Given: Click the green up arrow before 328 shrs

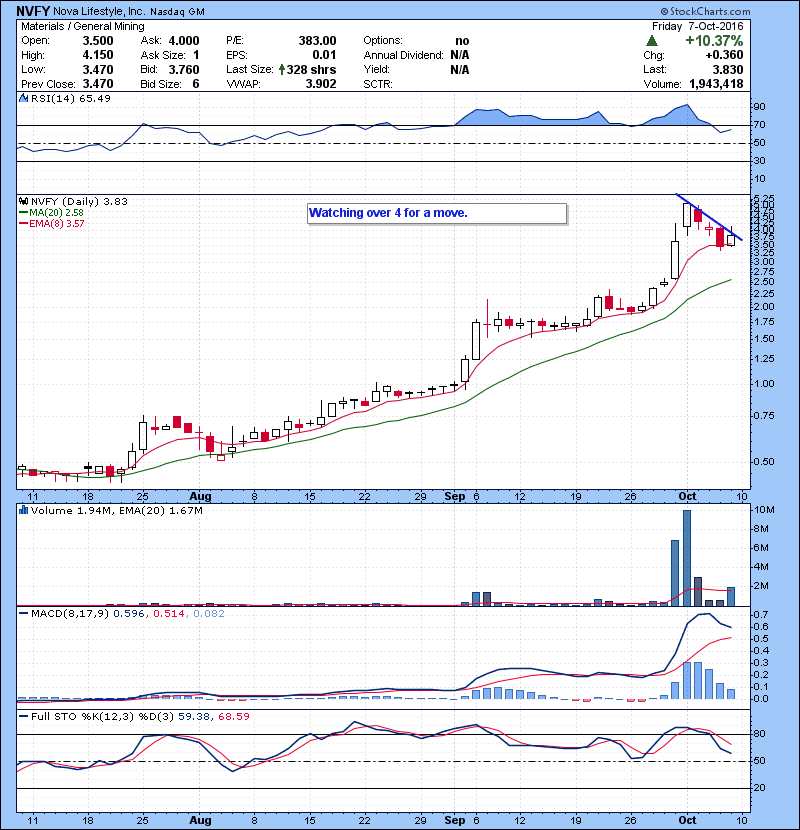Looking at the screenshot, I should pyautogui.click(x=282, y=69).
